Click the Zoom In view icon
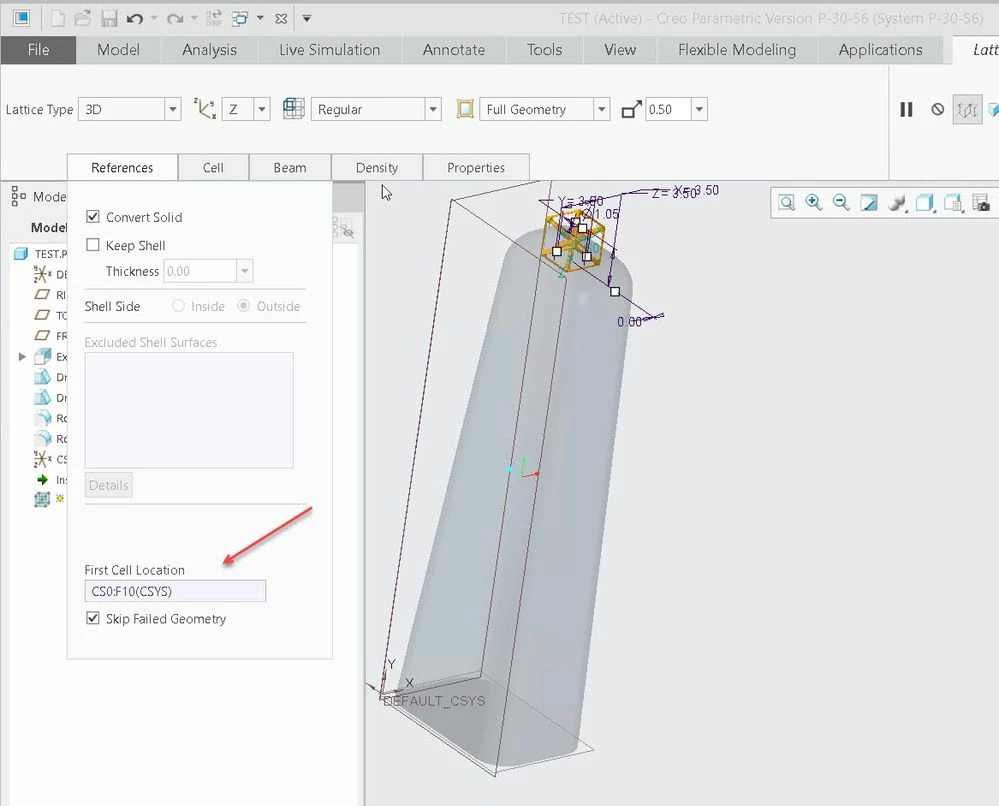The height and width of the screenshot is (806, 999). (814, 203)
